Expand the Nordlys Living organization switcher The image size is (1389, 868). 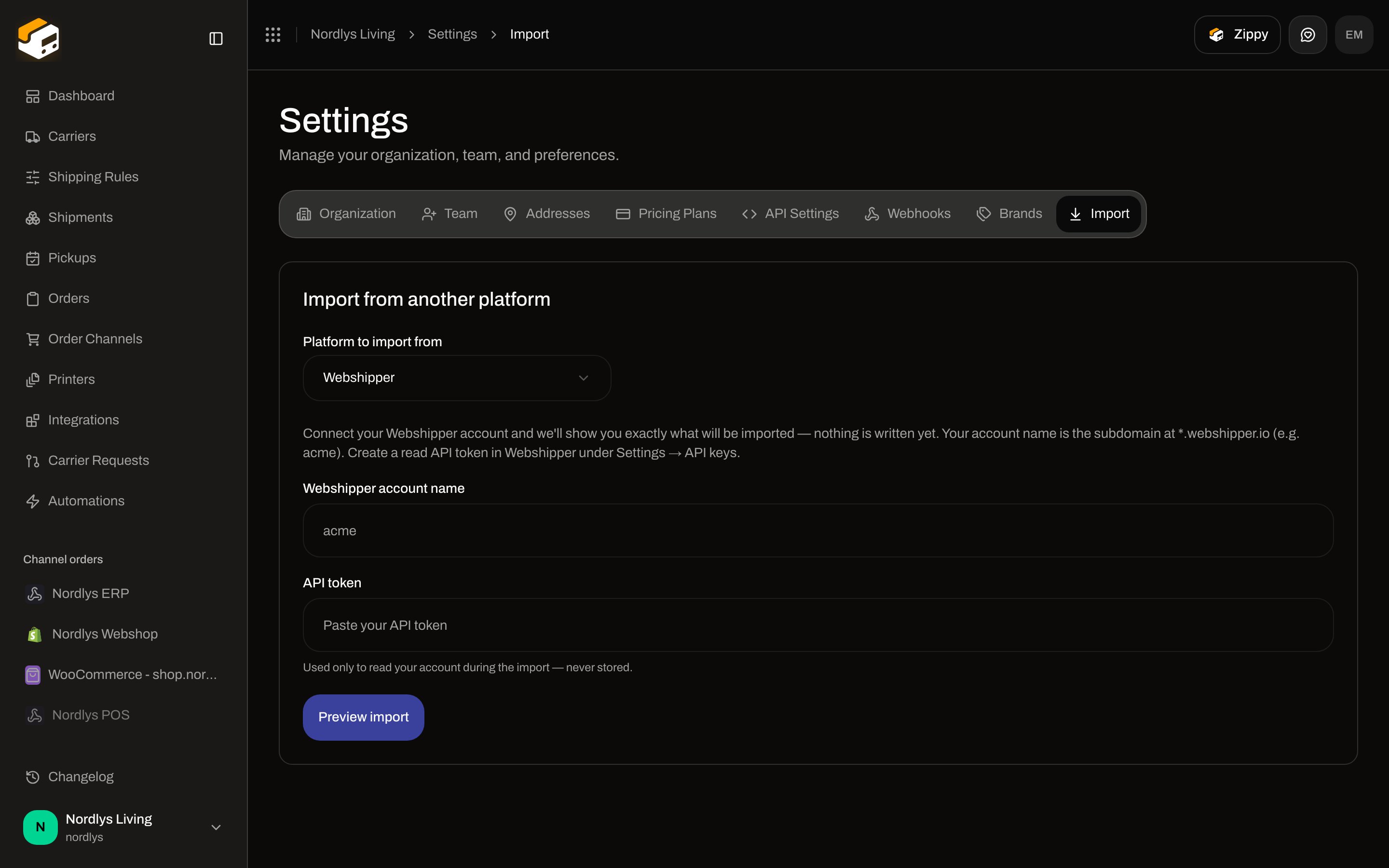click(x=216, y=827)
